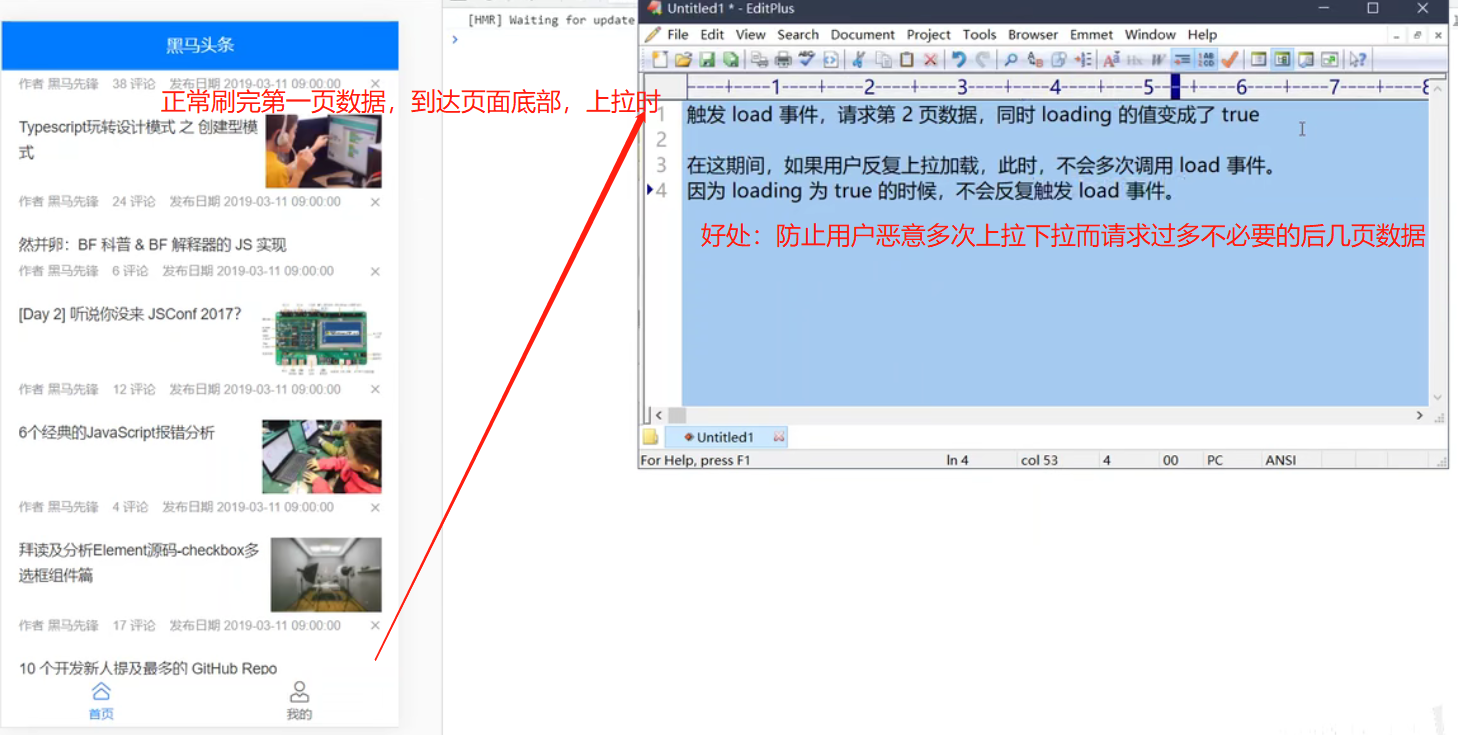Select the Untitled1 document tab
Screen dimensions: 1458x735
[724, 437]
